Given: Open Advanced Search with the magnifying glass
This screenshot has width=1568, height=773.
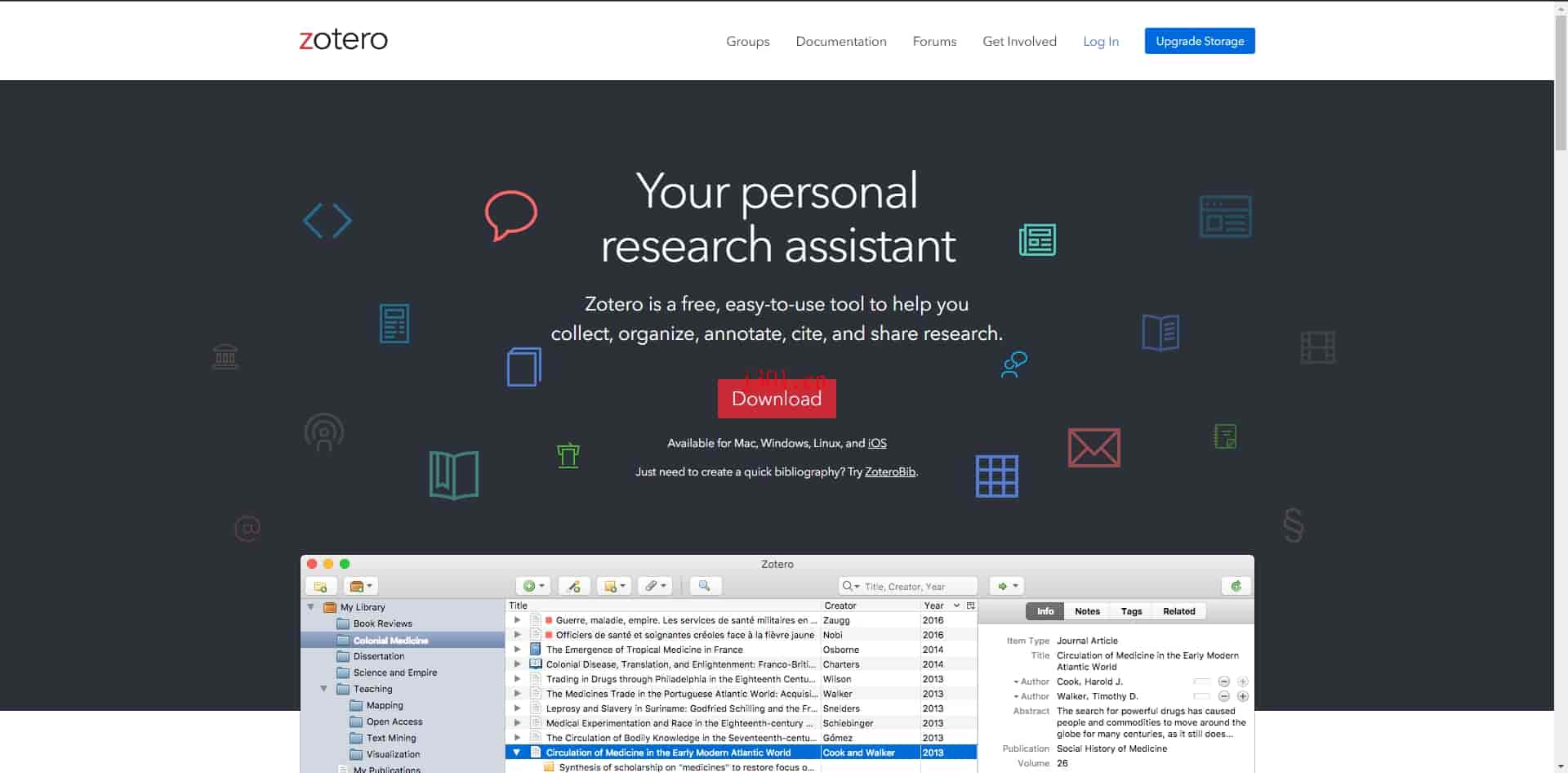Looking at the screenshot, I should click(706, 586).
